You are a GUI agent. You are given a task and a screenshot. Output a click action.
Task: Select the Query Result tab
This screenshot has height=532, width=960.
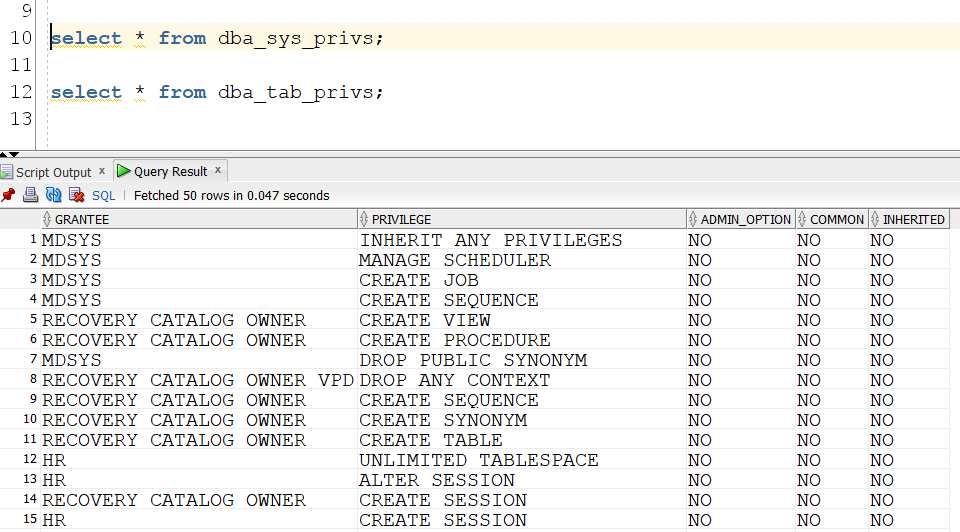(x=170, y=171)
